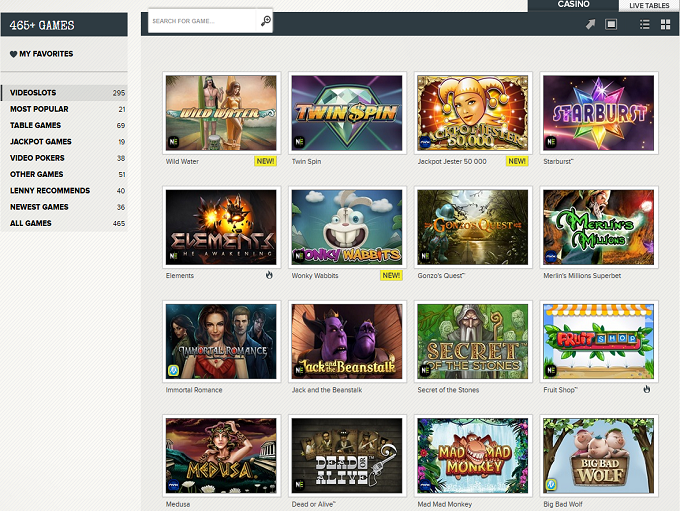Viewport: 680px width, 511px height.
Task: Open the Jack and the Beanstalk thumbnail
Action: [x=347, y=341]
